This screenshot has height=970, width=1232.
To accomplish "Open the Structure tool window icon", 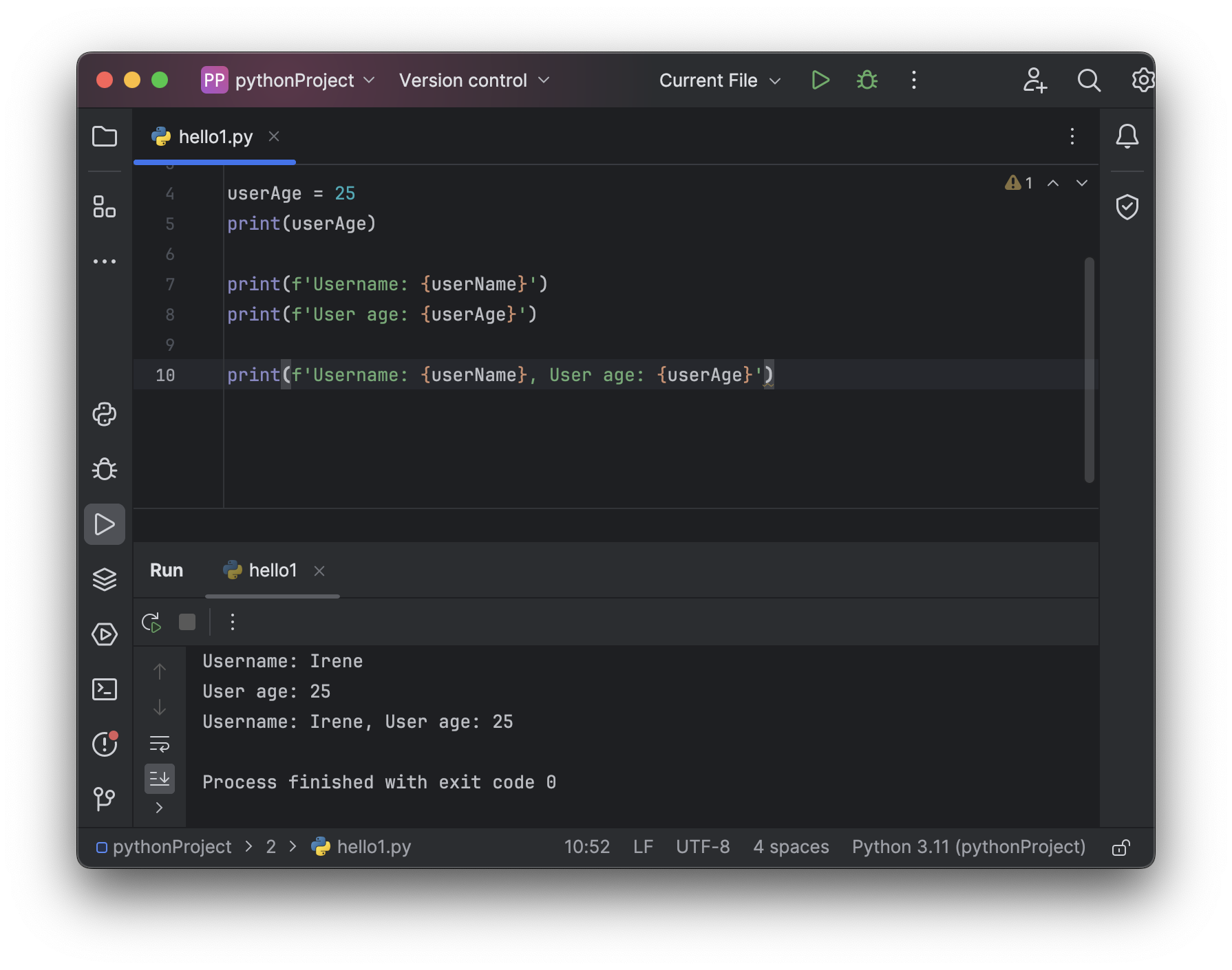I will pos(105,206).
